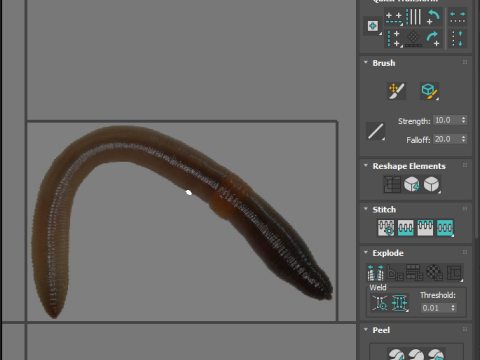480x360 pixels.
Task: Click the Stitch rollout grip handle
Action: coord(465,209)
